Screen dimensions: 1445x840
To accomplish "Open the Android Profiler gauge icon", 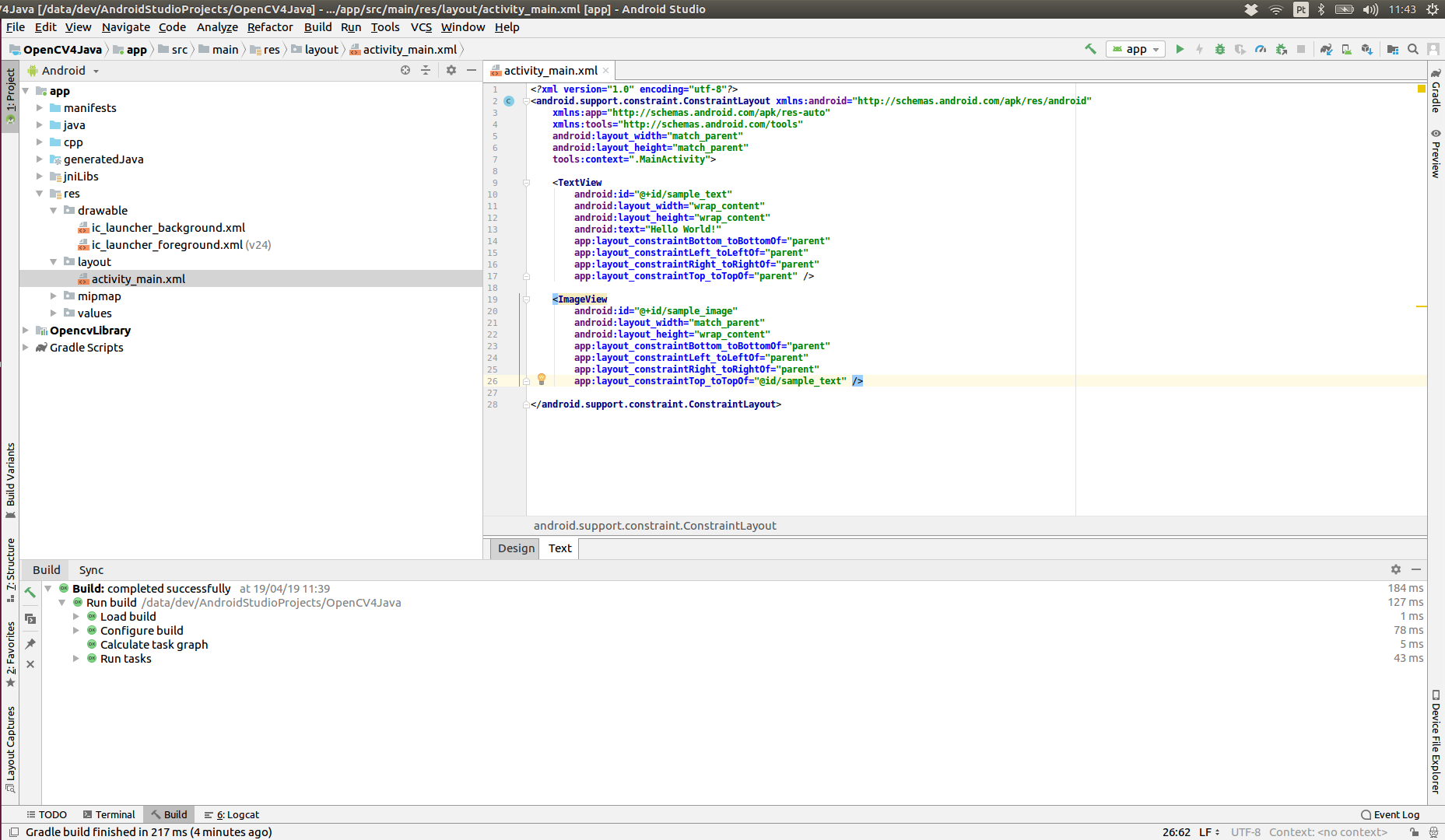I will pyautogui.click(x=1261, y=49).
